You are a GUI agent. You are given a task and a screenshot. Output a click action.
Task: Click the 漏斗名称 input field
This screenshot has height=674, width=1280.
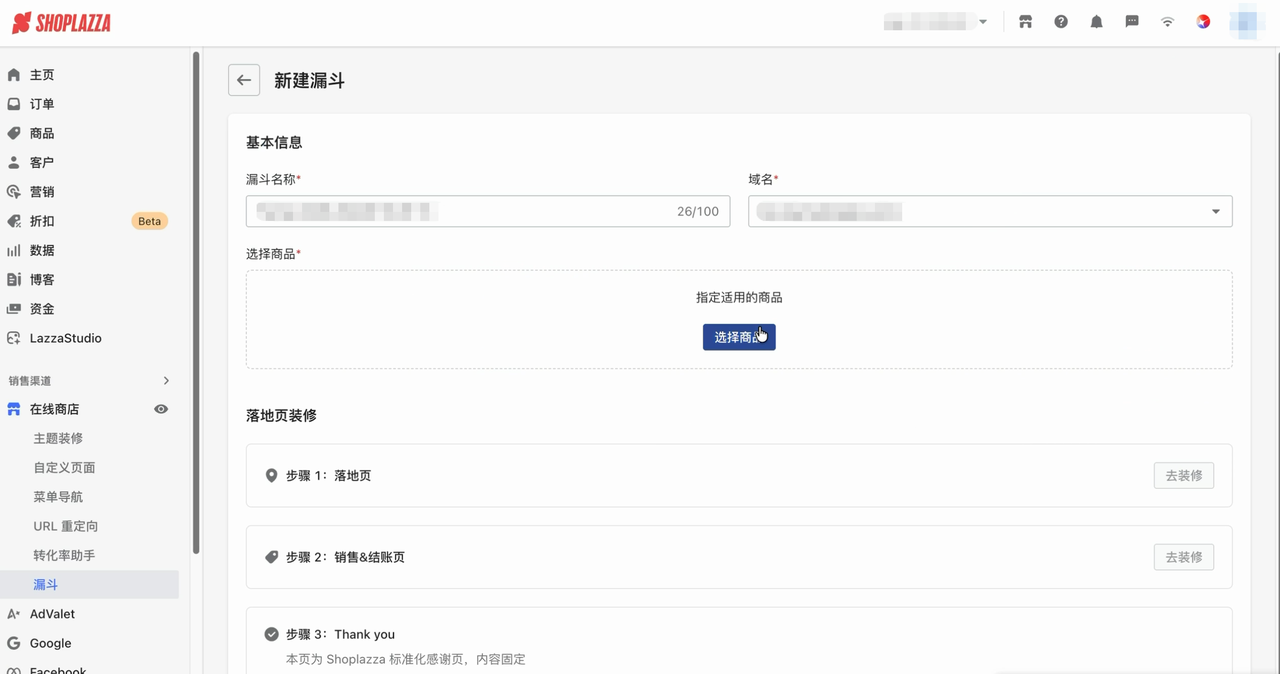488,211
